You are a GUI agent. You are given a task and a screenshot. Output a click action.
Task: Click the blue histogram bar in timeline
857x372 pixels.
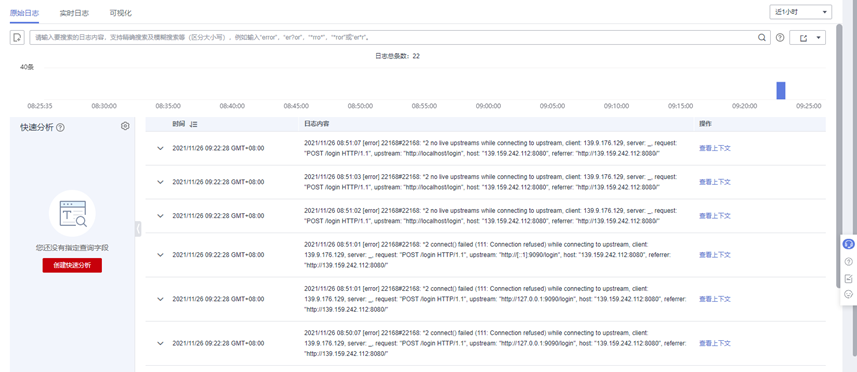pos(781,90)
